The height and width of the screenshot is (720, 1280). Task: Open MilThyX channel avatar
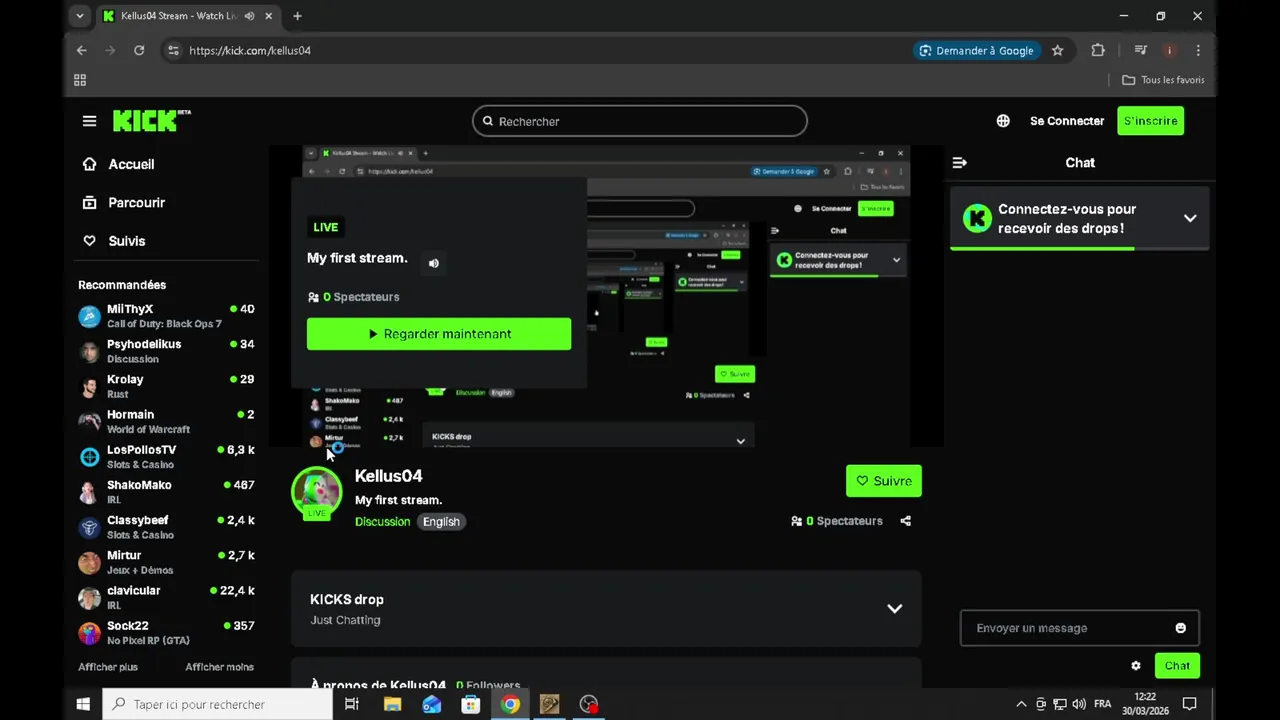(90, 316)
